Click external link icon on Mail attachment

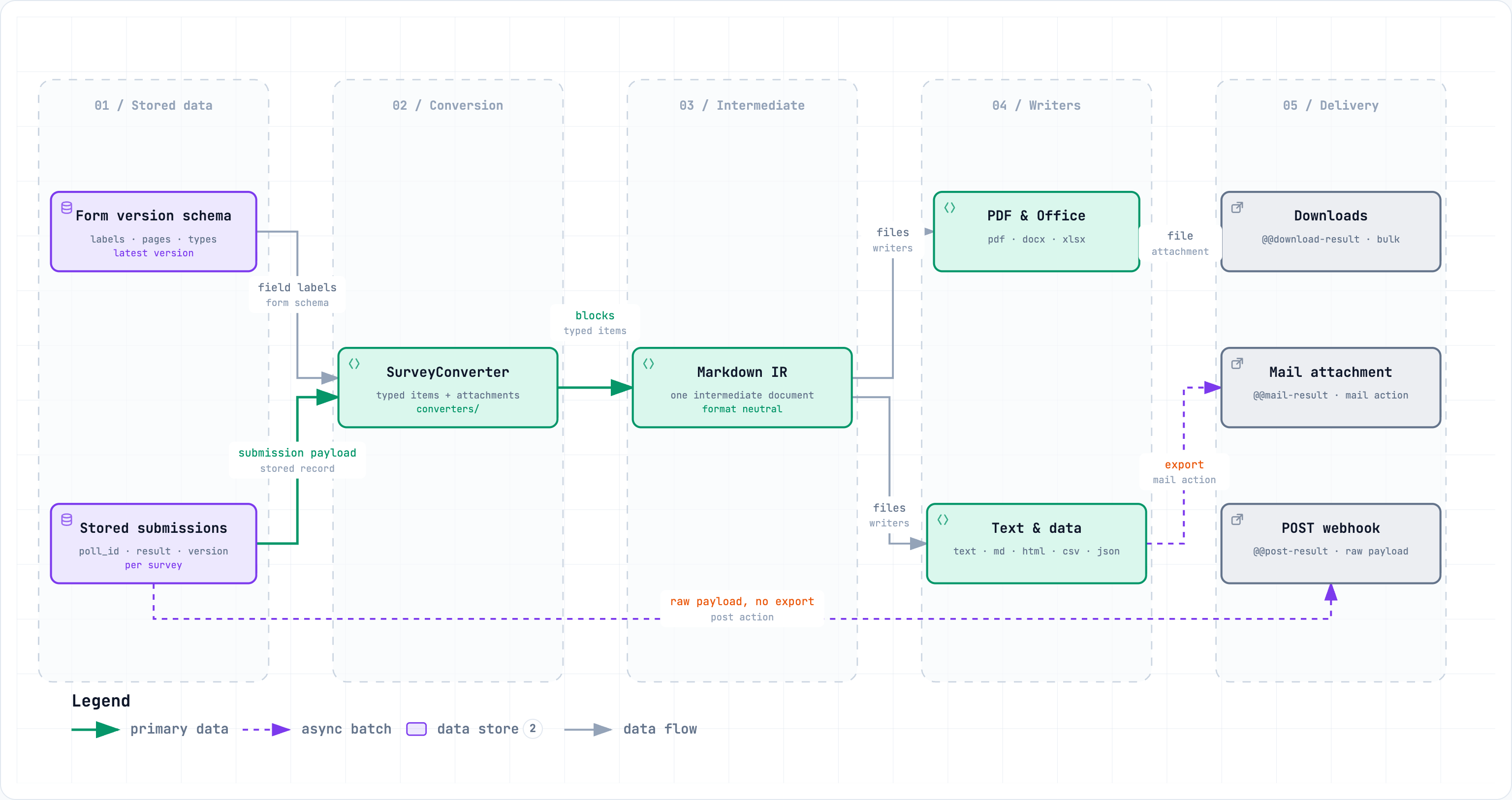tap(1237, 364)
